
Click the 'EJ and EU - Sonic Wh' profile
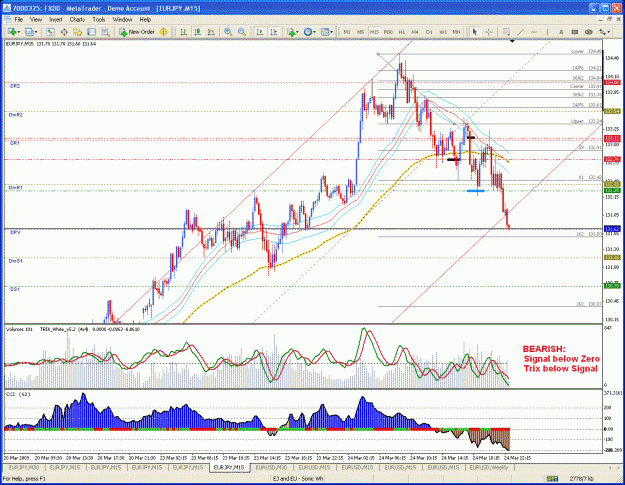(x=297, y=479)
